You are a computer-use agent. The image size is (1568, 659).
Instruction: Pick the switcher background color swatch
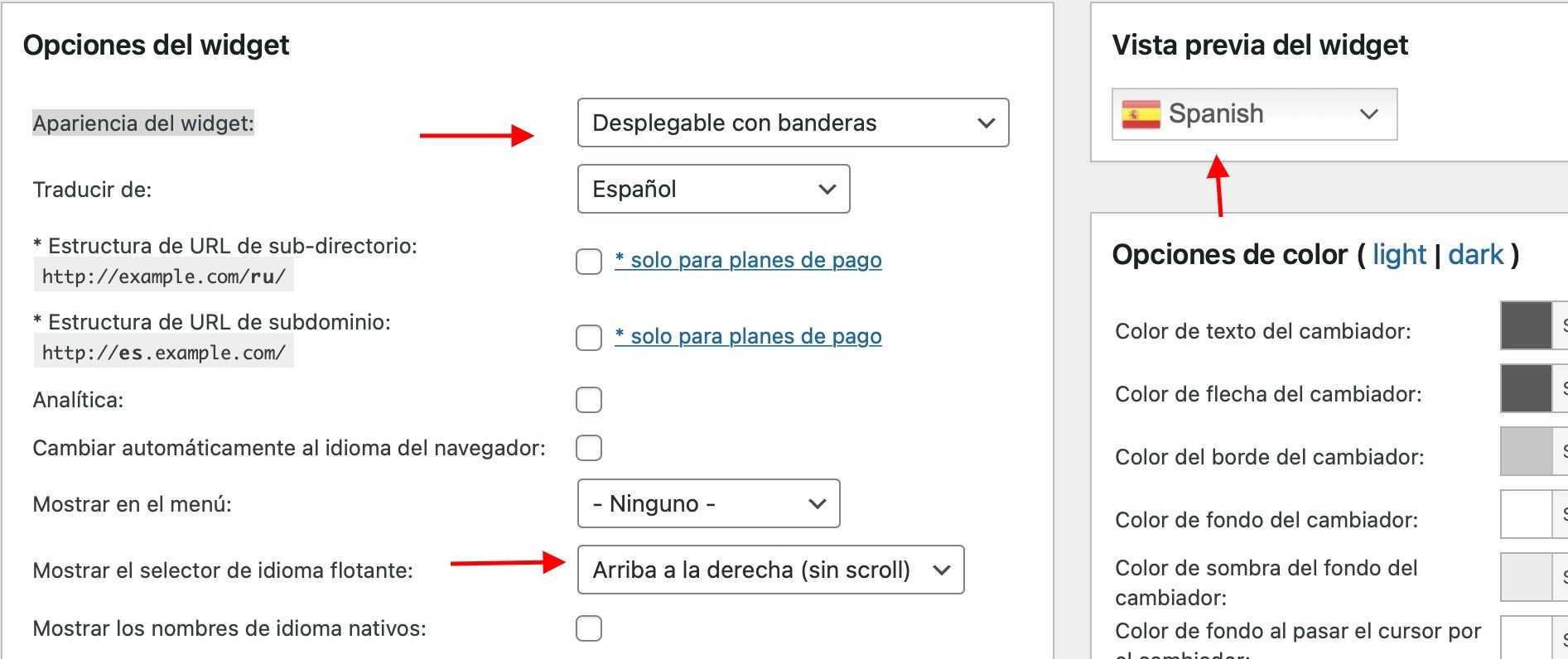(x=1526, y=514)
